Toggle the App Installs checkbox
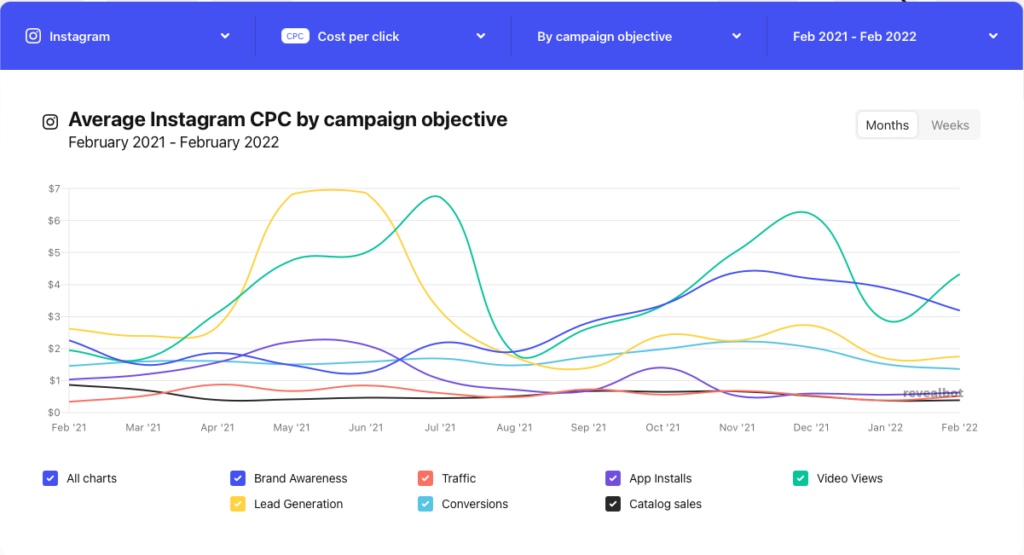Image resolution: width=1024 pixels, height=555 pixels. click(613, 478)
